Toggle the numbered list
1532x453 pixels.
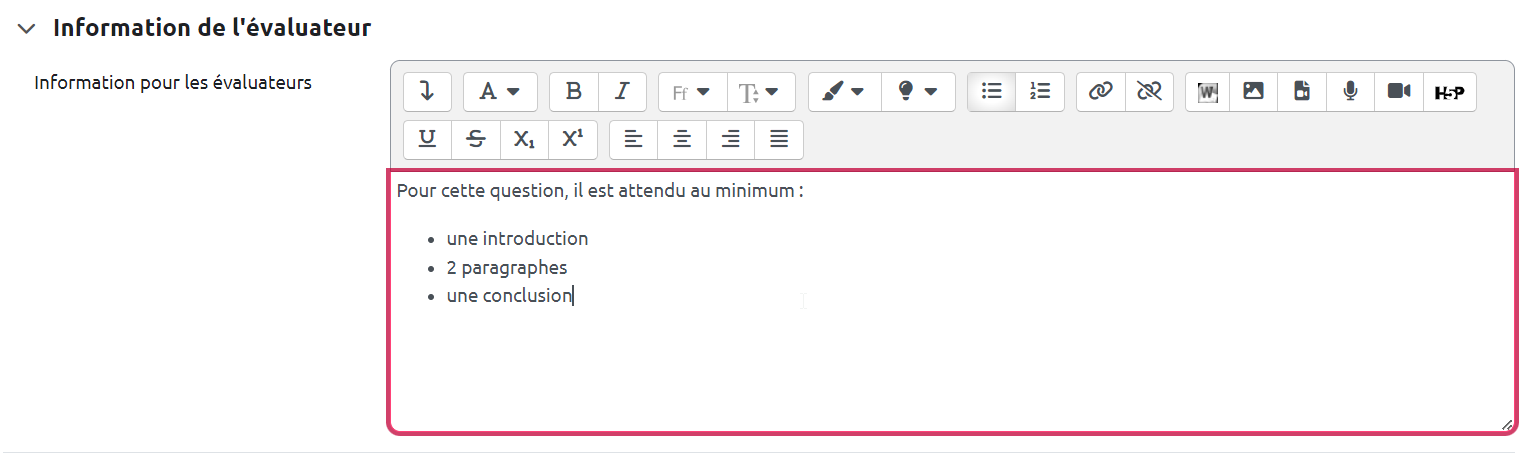click(1040, 92)
